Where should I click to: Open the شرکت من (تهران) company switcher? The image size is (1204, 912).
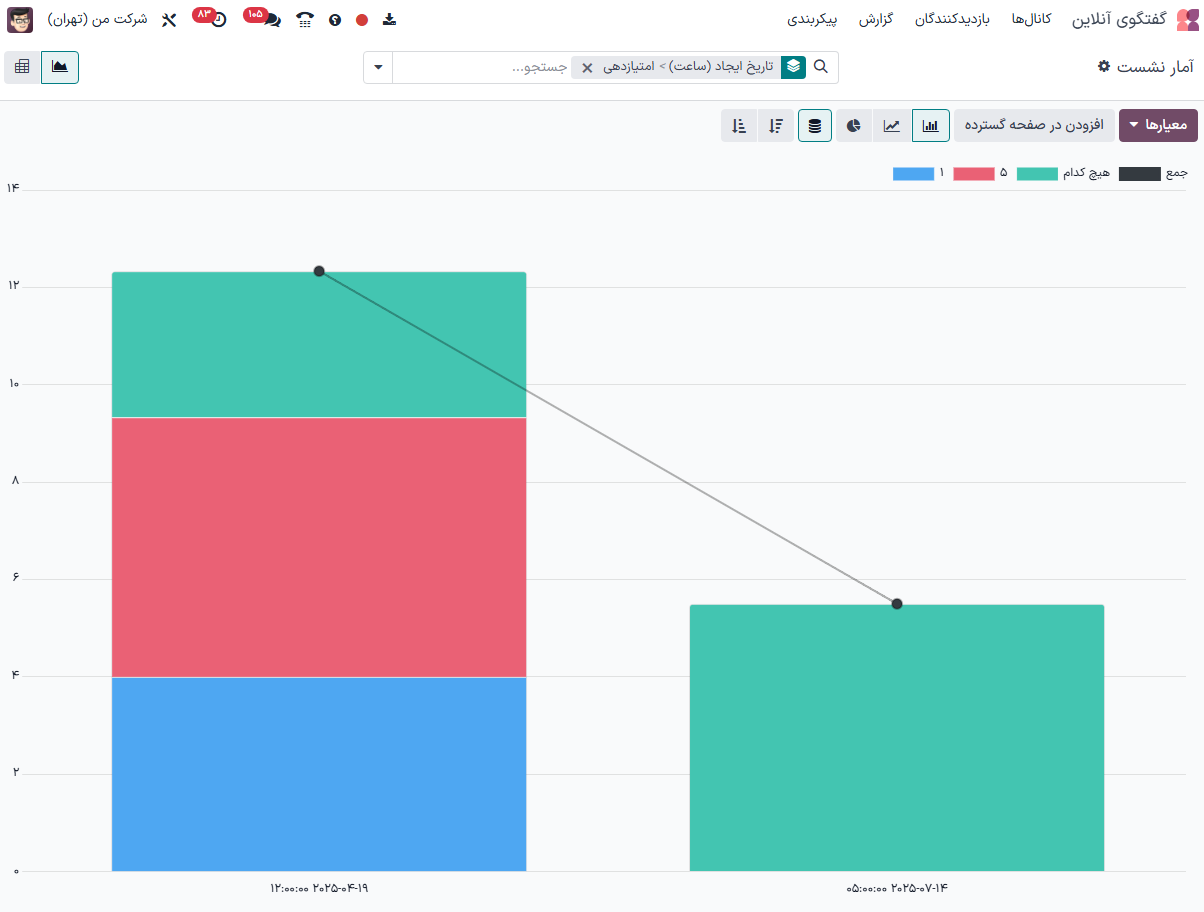pos(97,20)
